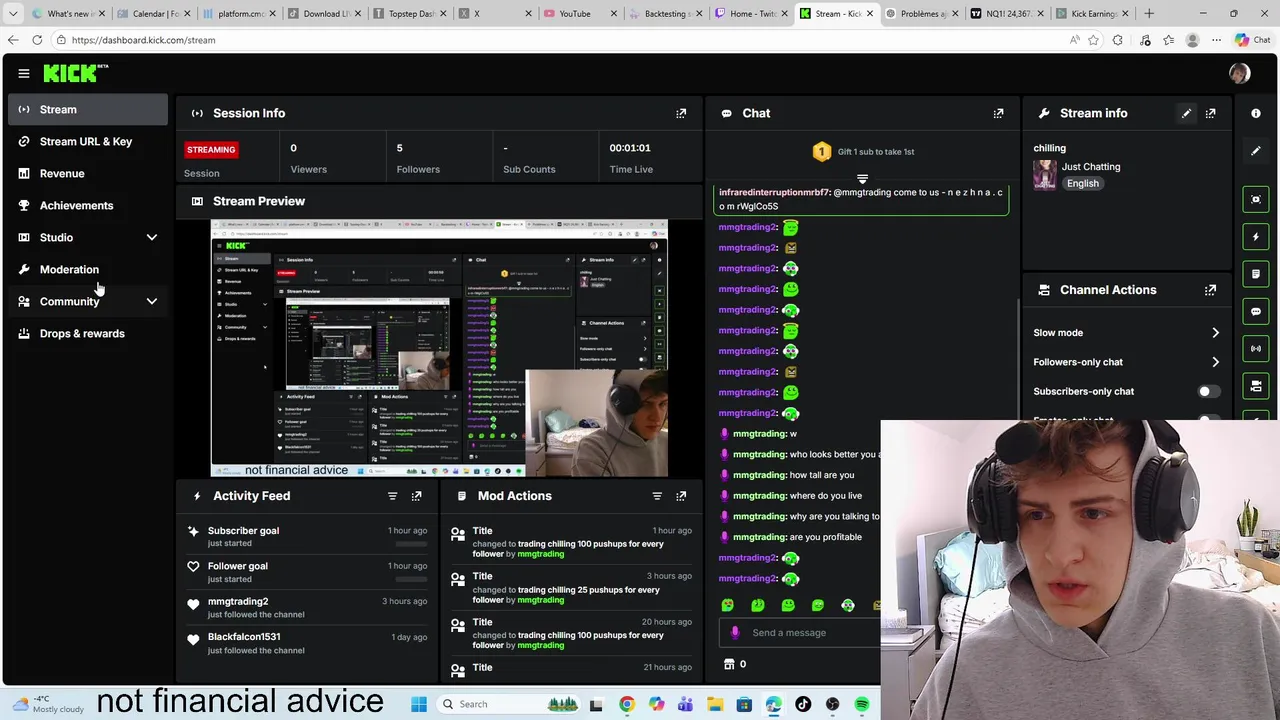Open Spotify from the taskbar
The height and width of the screenshot is (720, 1280).
862,704
